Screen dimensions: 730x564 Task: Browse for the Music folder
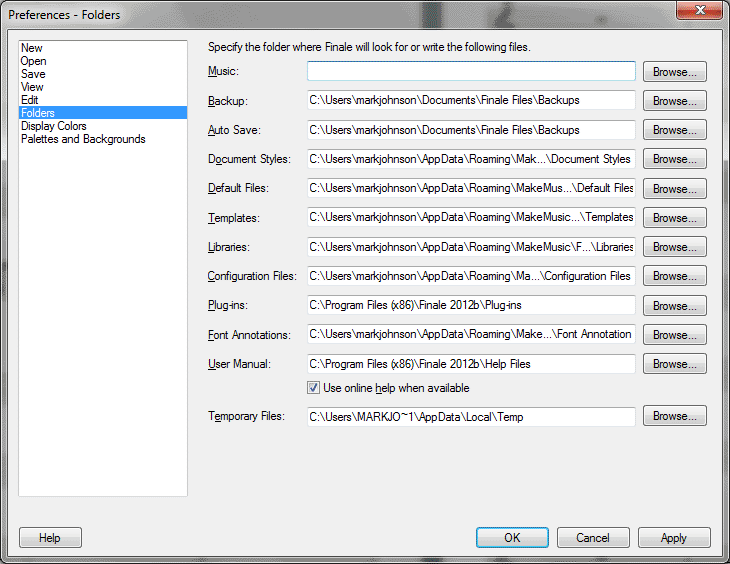675,72
